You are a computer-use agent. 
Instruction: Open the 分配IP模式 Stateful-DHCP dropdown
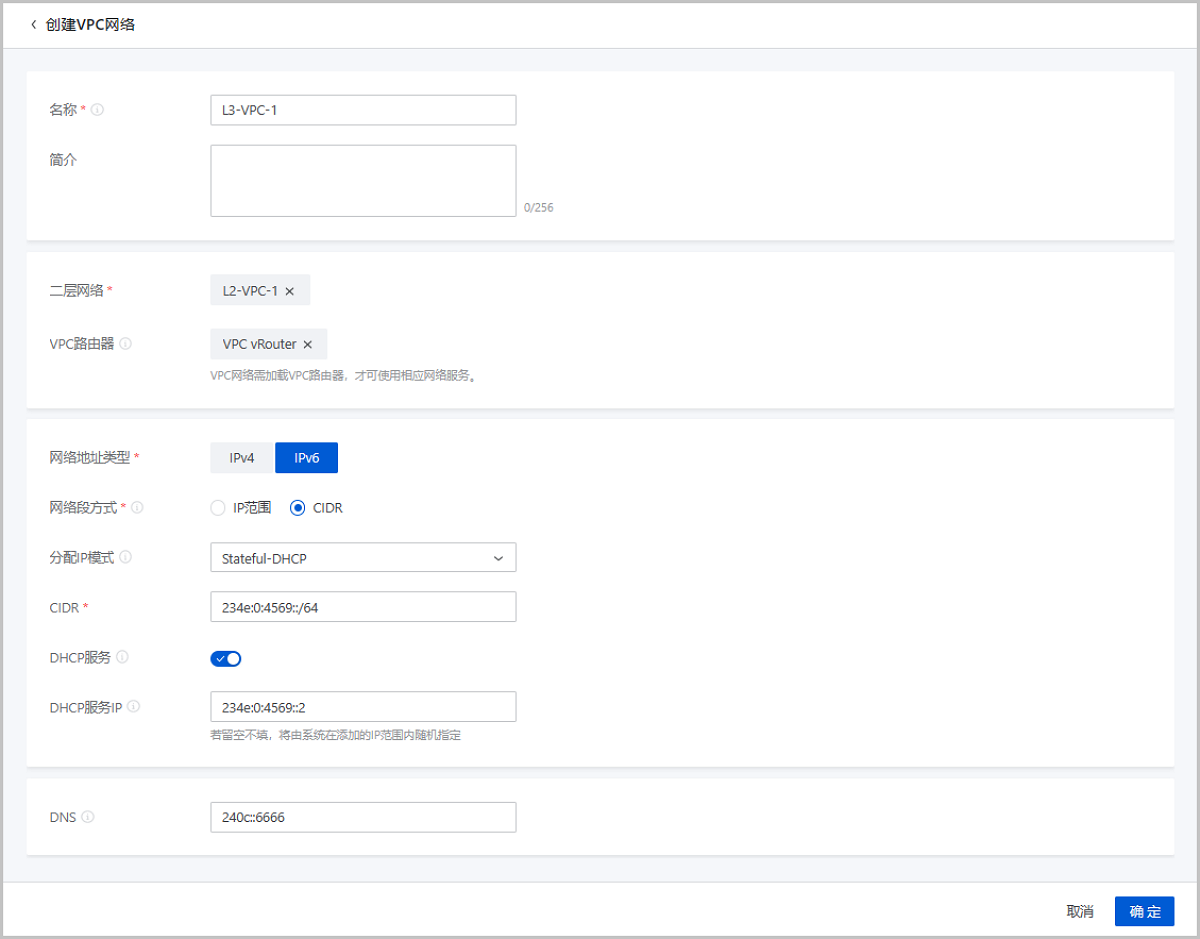pyautogui.click(x=363, y=557)
